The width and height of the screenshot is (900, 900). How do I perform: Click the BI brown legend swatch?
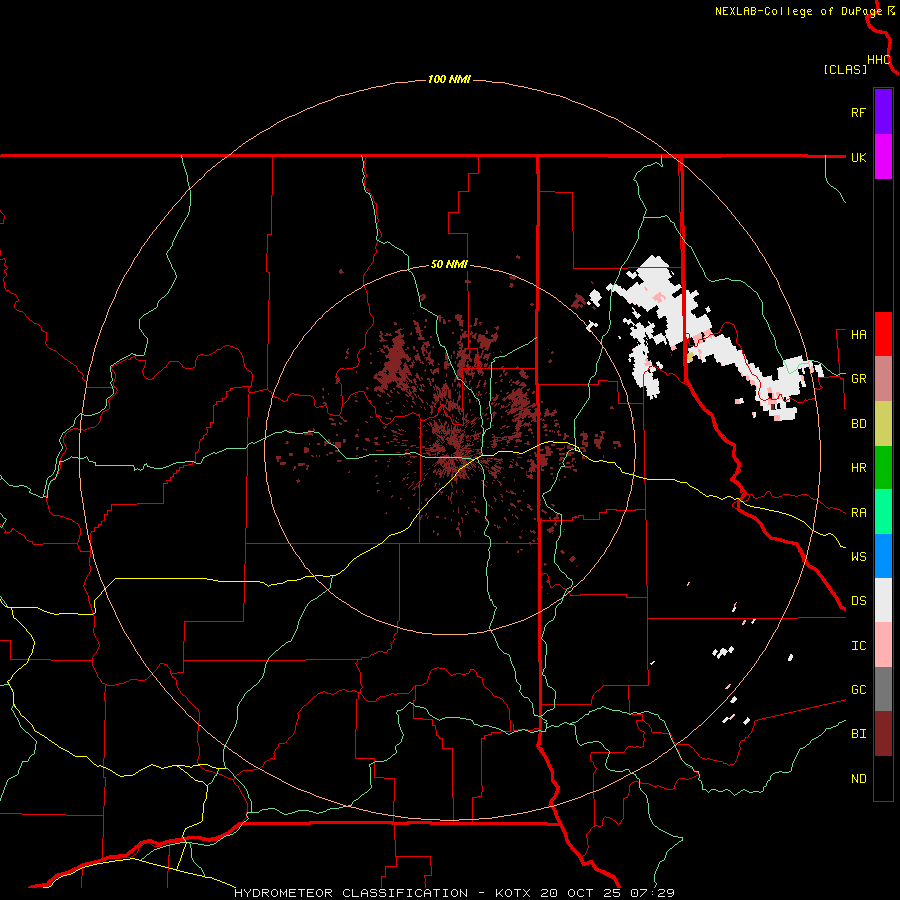tap(883, 734)
